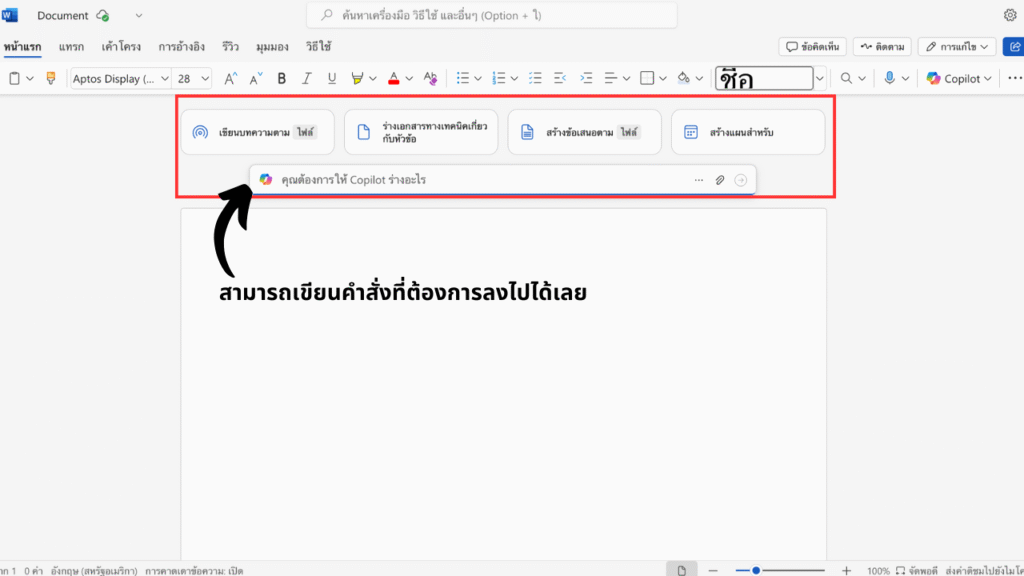Click the Dictate microphone icon
This screenshot has width=1024, height=576.
point(889,78)
